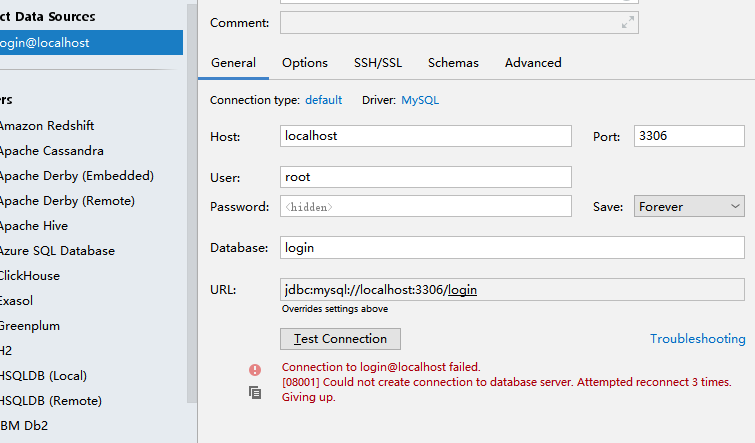
Task: Switch to the General tab
Action: coord(234,63)
